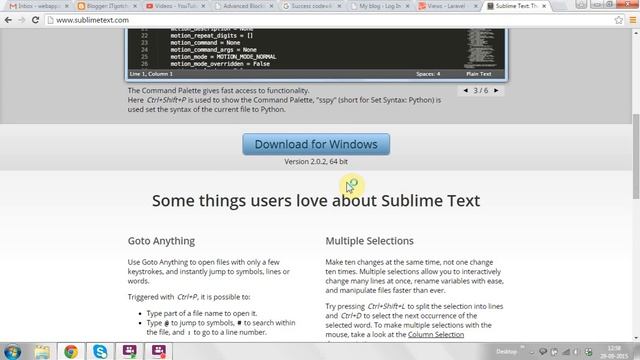Viewport: 640px width, 360px height.
Task: Click the '3 / 6' slide counter
Action: coord(481,91)
